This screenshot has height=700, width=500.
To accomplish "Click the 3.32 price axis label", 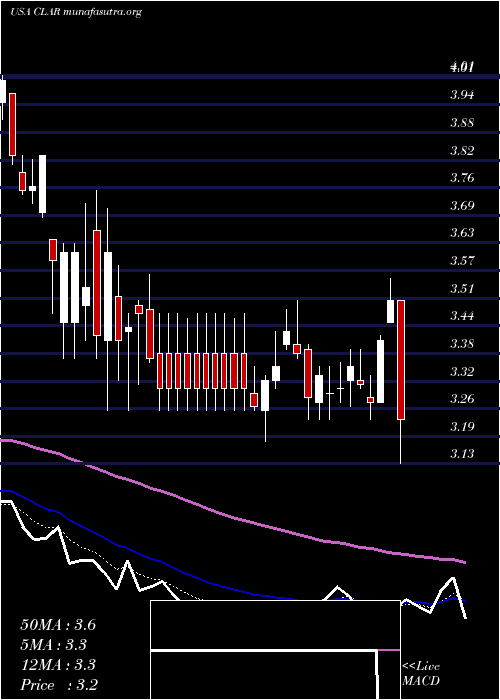I will [462, 371].
